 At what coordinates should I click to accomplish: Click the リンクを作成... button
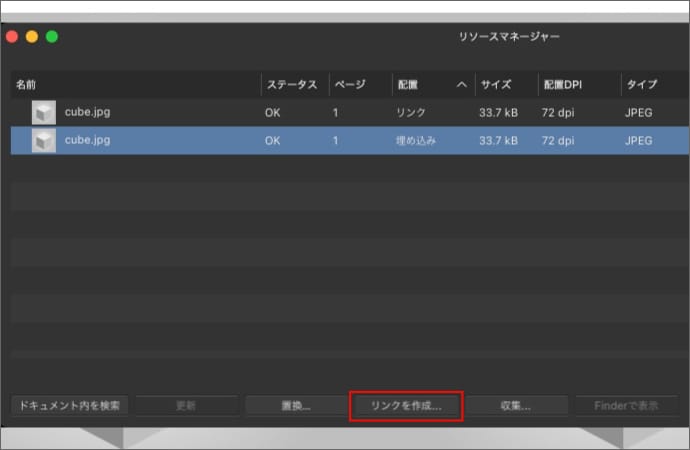[406, 406]
